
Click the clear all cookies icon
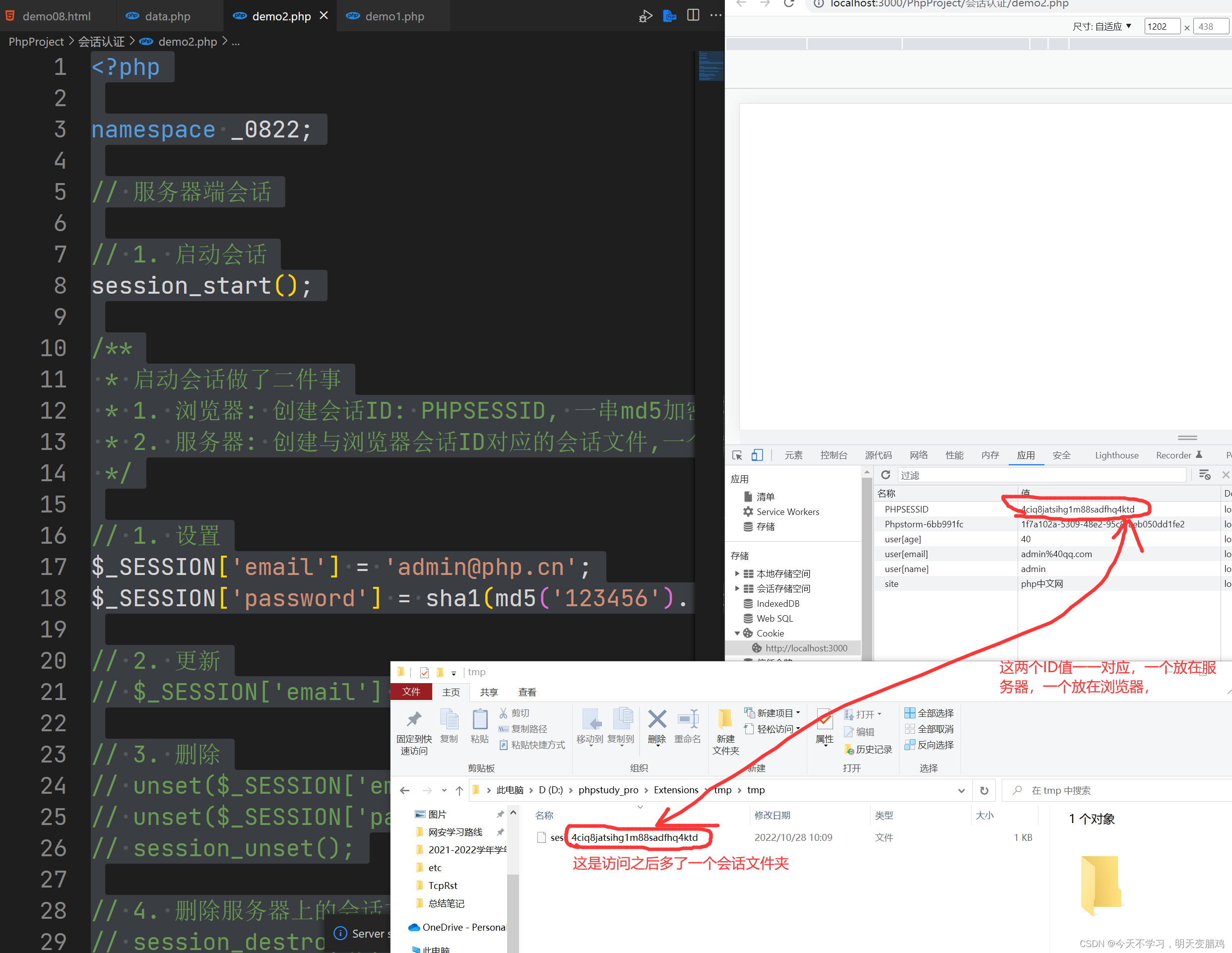(x=1204, y=475)
